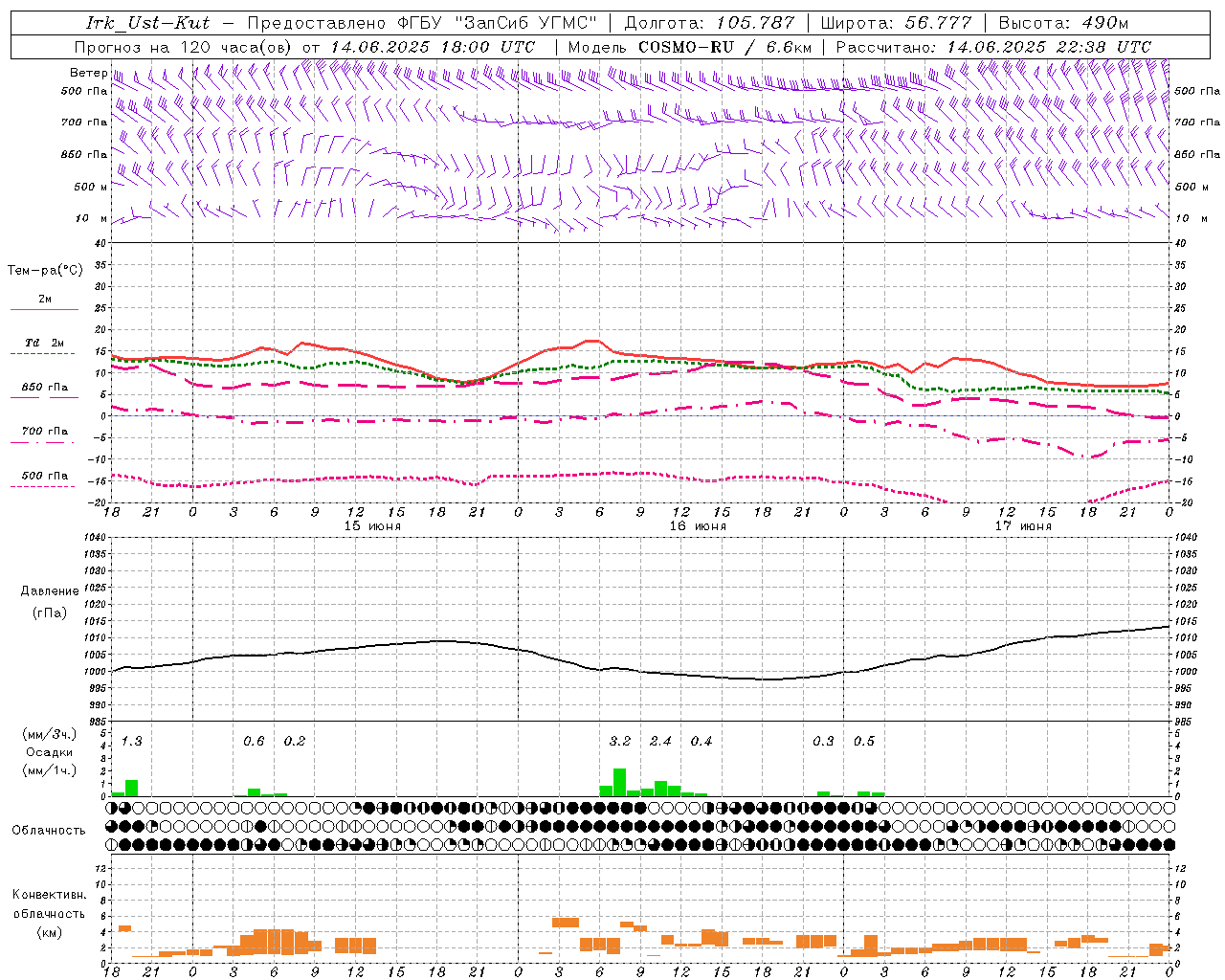
Task: Click the Долгота: 105.787 value
Action: pyautogui.click(x=709, y=23)
